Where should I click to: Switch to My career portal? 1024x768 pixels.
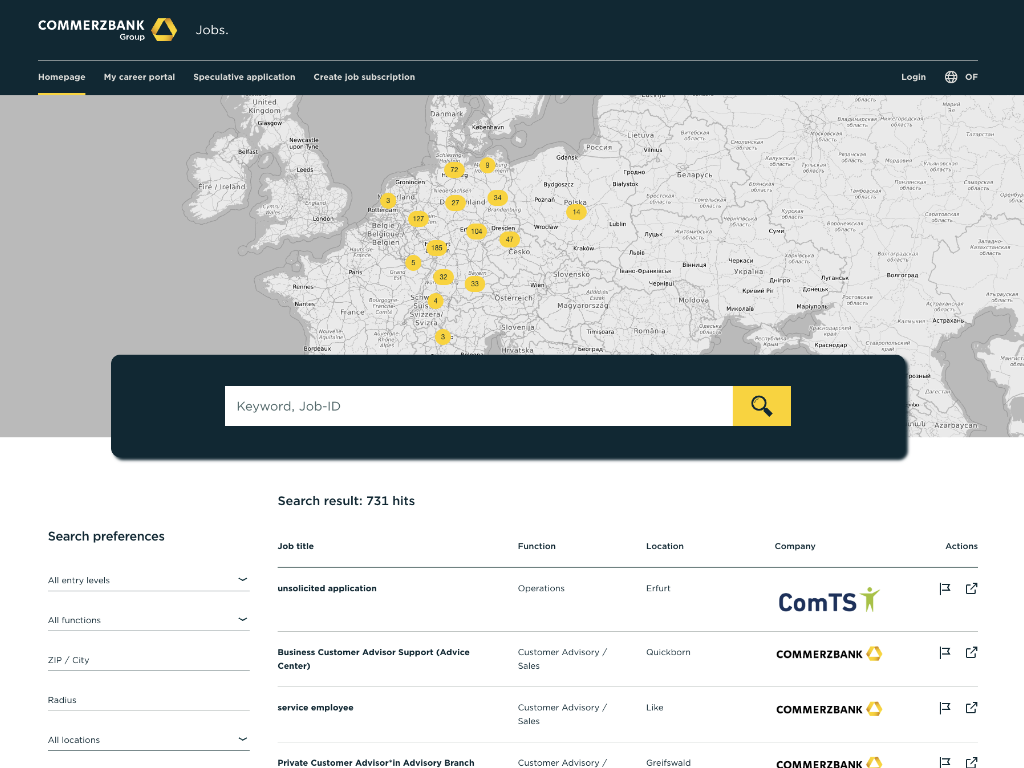click(139, 76)
